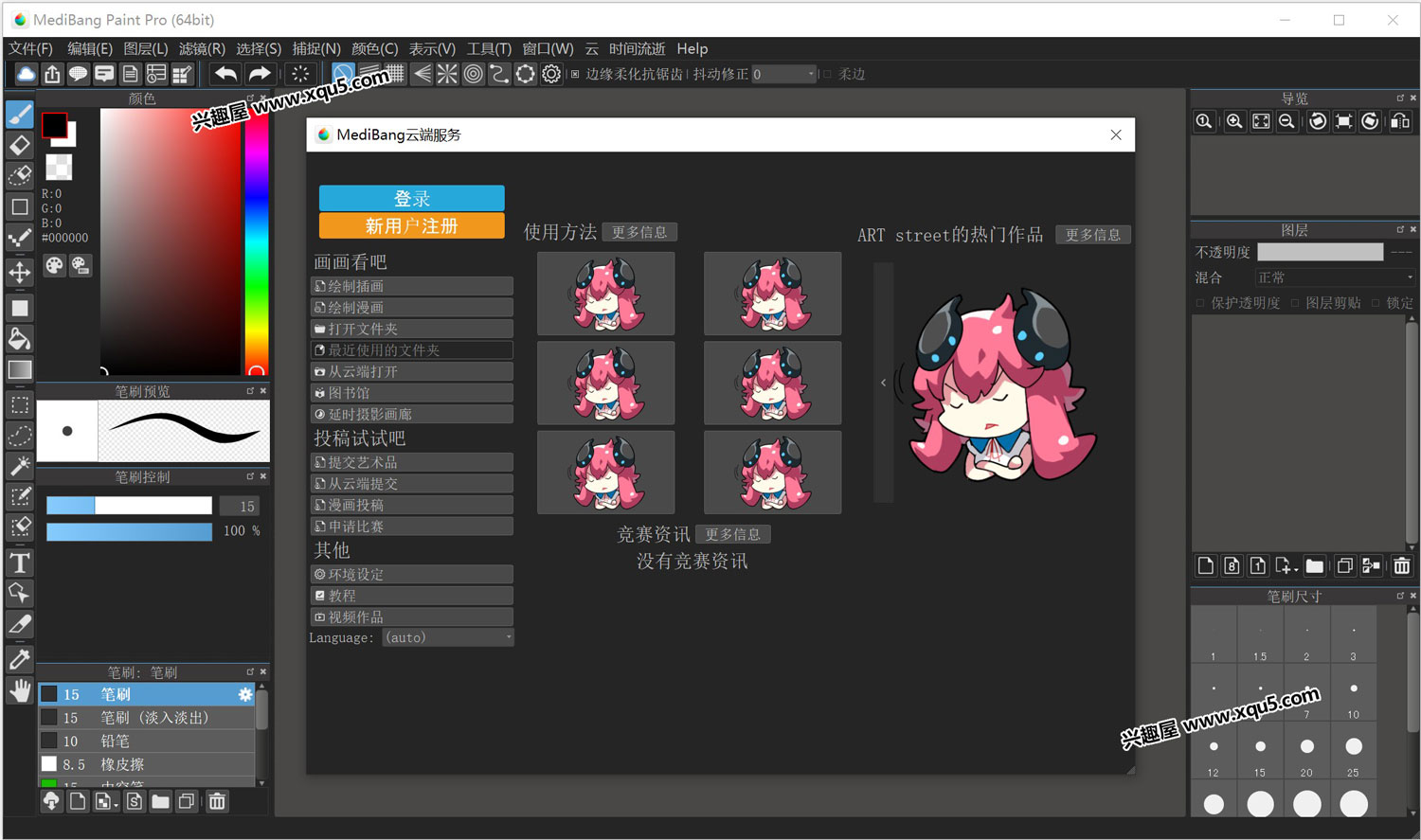The image size is (1421, 840).
Task: Click the brush size slider showing 15
Action: click(x=129, y=506)
